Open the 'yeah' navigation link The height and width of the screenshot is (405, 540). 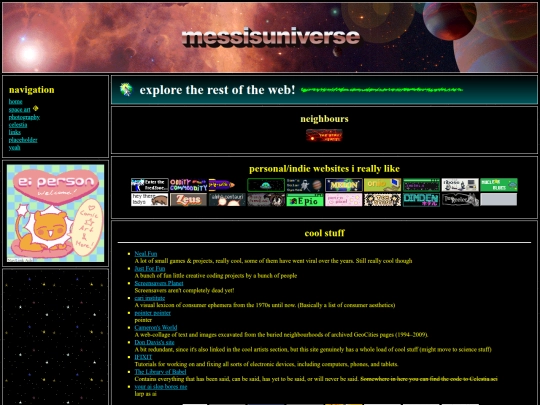pyautogui.click(x=14, y=147)
